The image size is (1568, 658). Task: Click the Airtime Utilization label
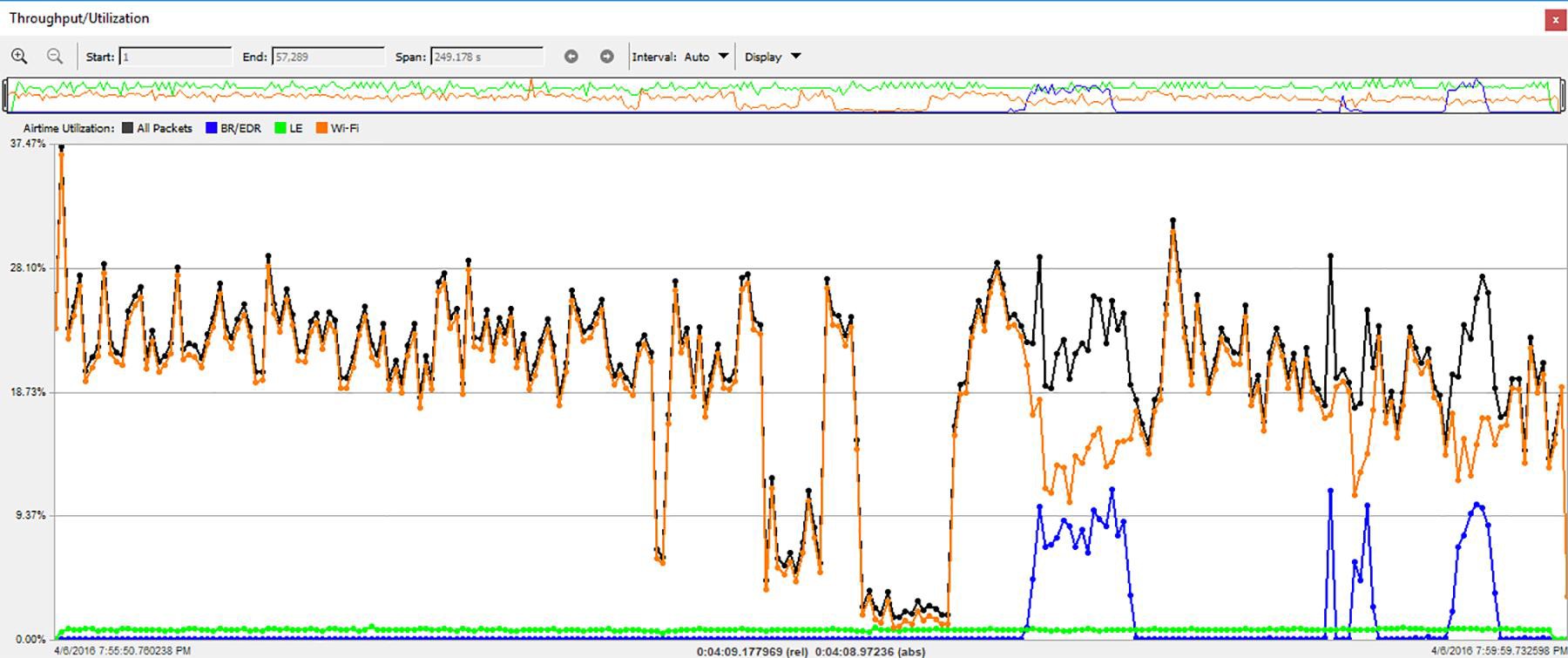click(x=69, y=128)
